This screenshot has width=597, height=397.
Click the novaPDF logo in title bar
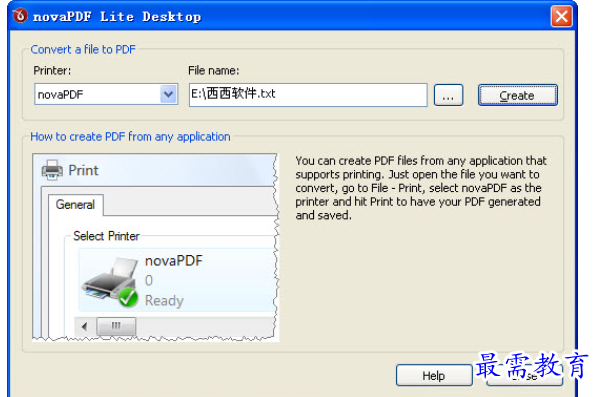[20, 16]
